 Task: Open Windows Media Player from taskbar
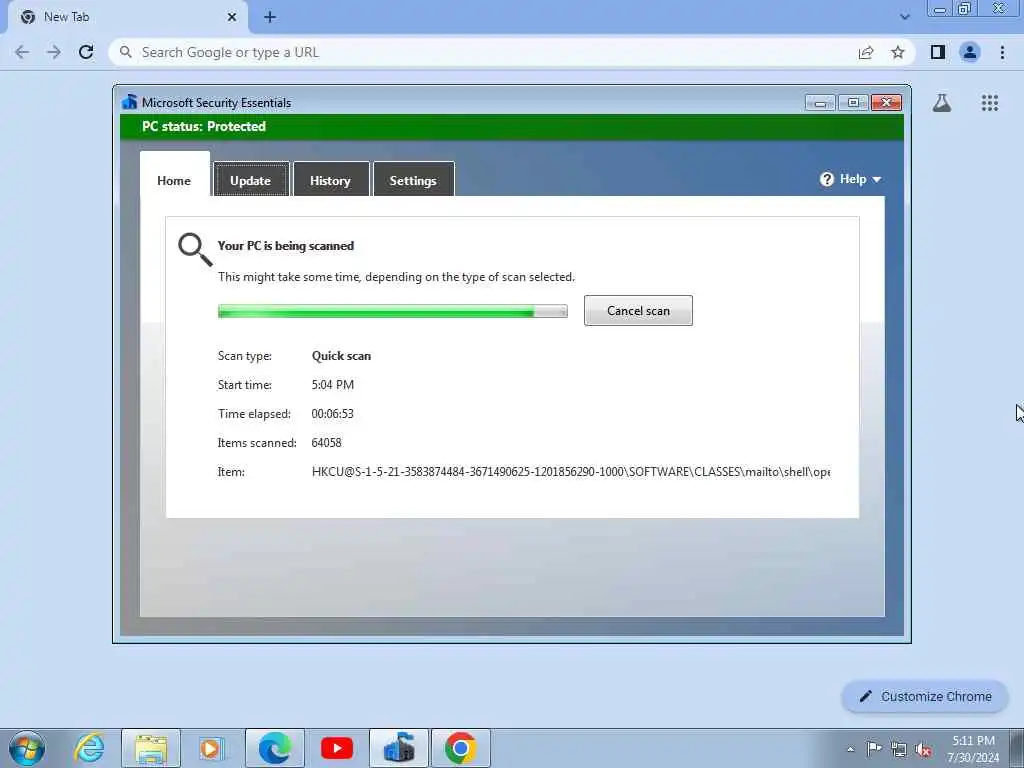[212, 748]
